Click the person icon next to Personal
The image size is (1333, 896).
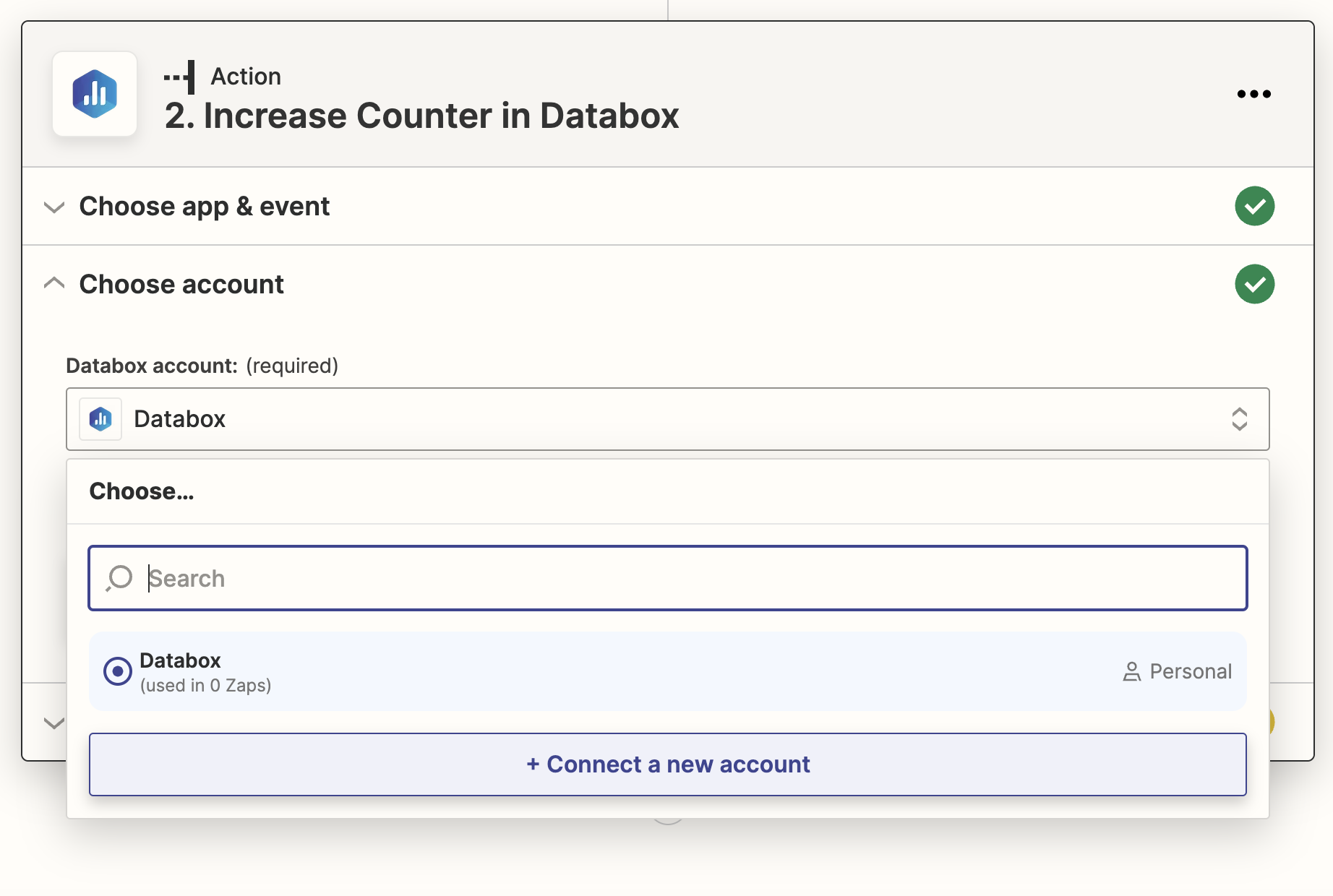[x=1131, y=672]
